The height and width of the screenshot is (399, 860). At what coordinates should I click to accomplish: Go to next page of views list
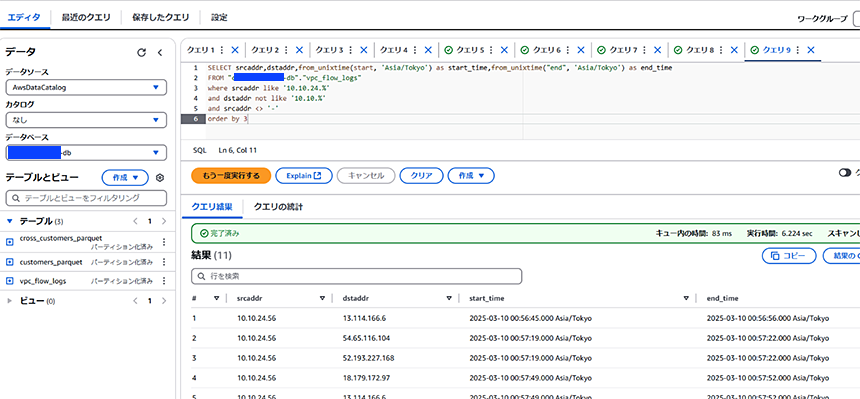(163, 301)
